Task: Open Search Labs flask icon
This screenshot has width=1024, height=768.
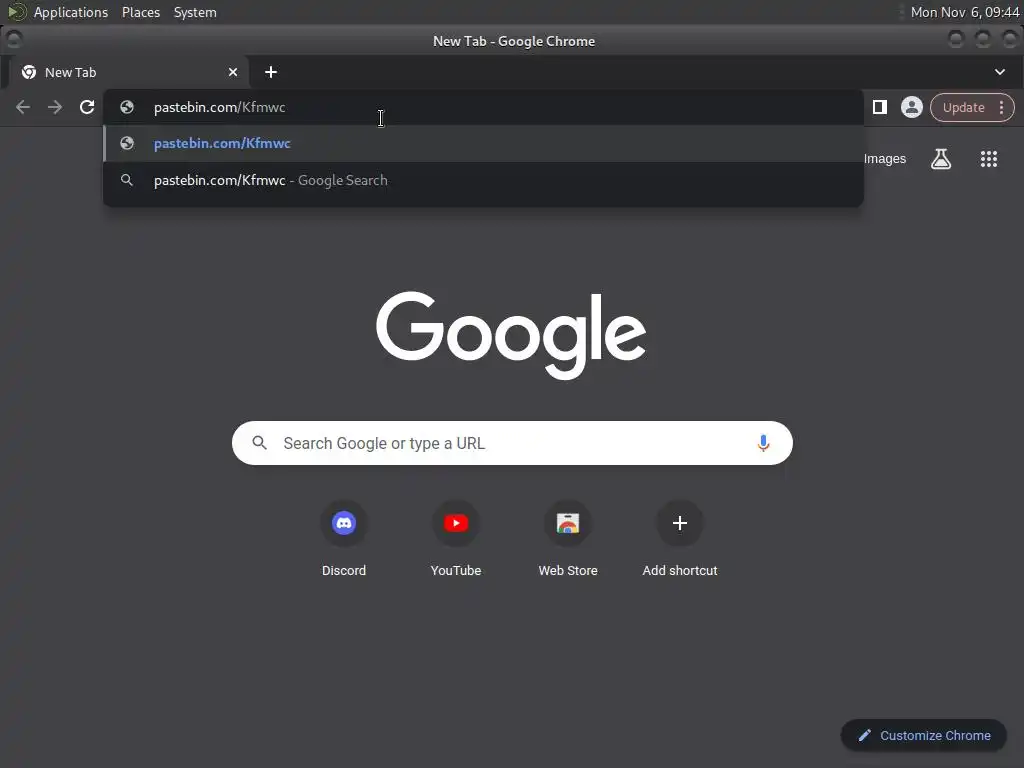Action: point(940,159)
